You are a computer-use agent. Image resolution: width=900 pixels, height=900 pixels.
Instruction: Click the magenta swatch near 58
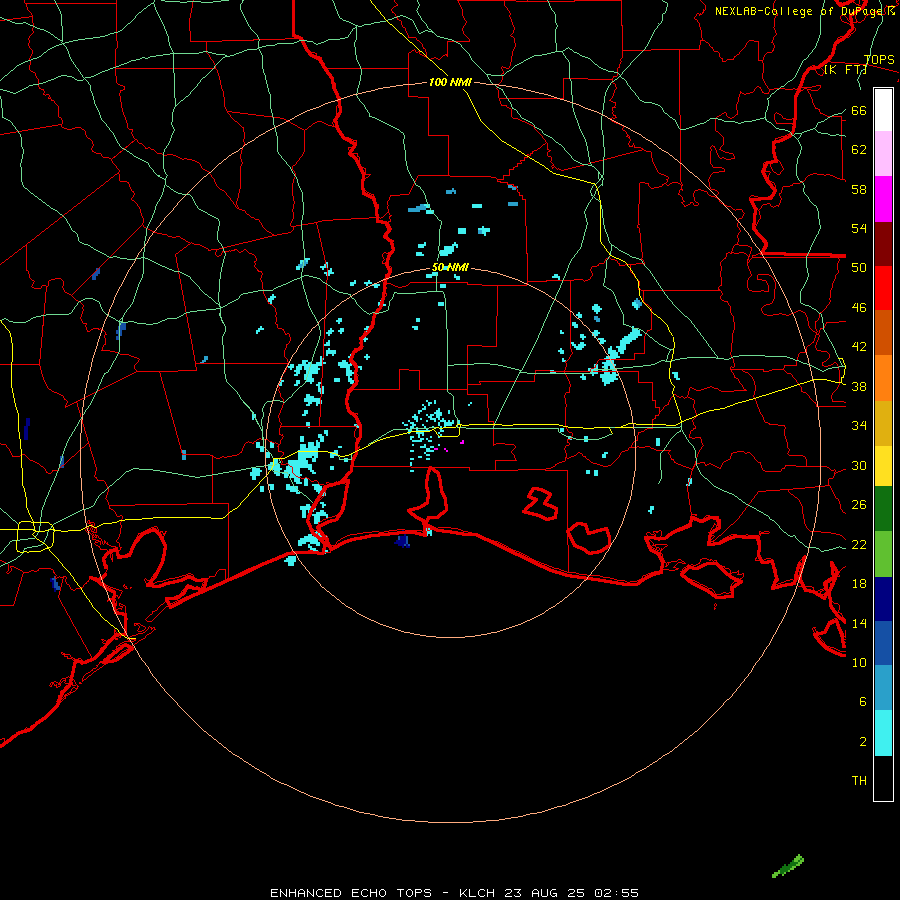tap(883, 199)
